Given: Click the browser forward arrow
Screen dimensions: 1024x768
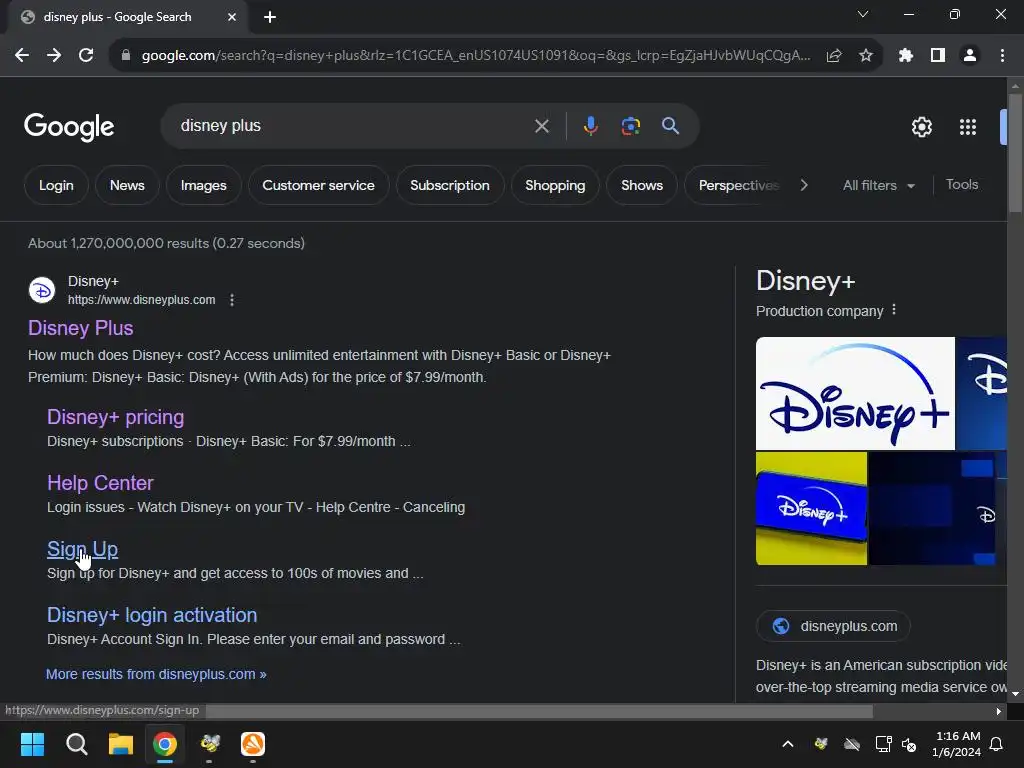Looking at the screenshot, I should 54,56.
